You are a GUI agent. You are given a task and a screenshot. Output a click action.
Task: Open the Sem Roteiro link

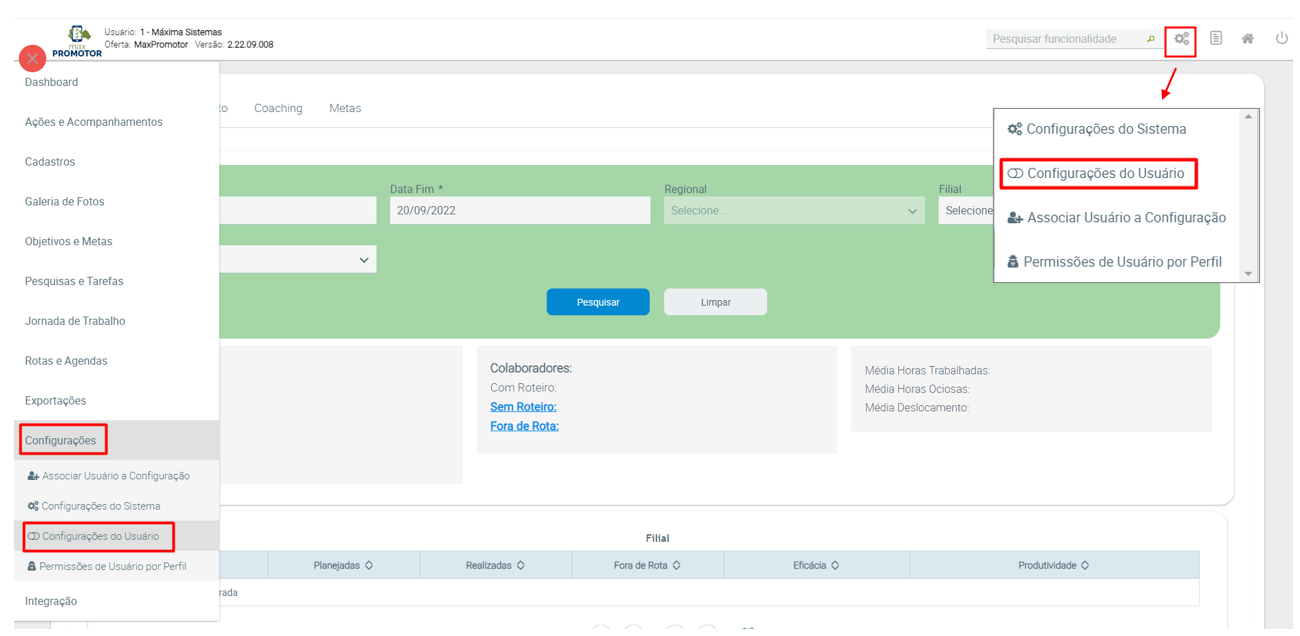tap(523, 407)
